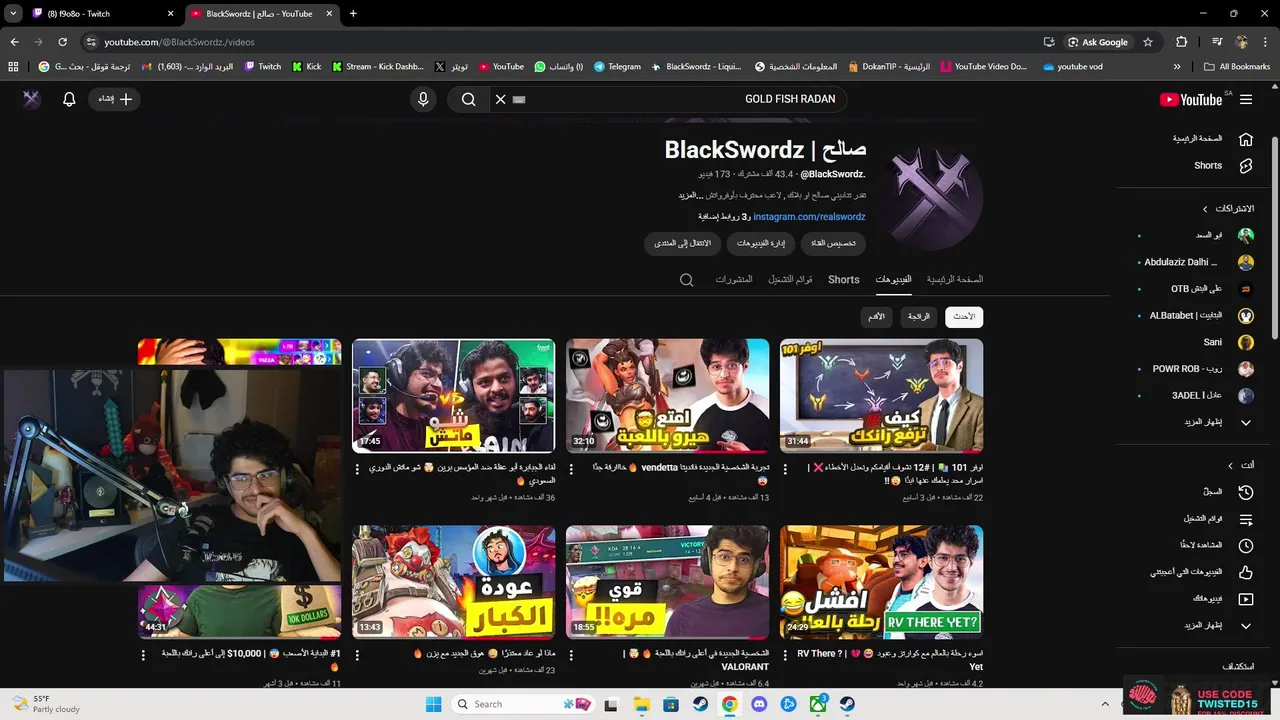Image resolution: width=1280 pixels, height=720 pixels.
Task: Open Discord from the taskbar
Action: (x=760, y=704)
